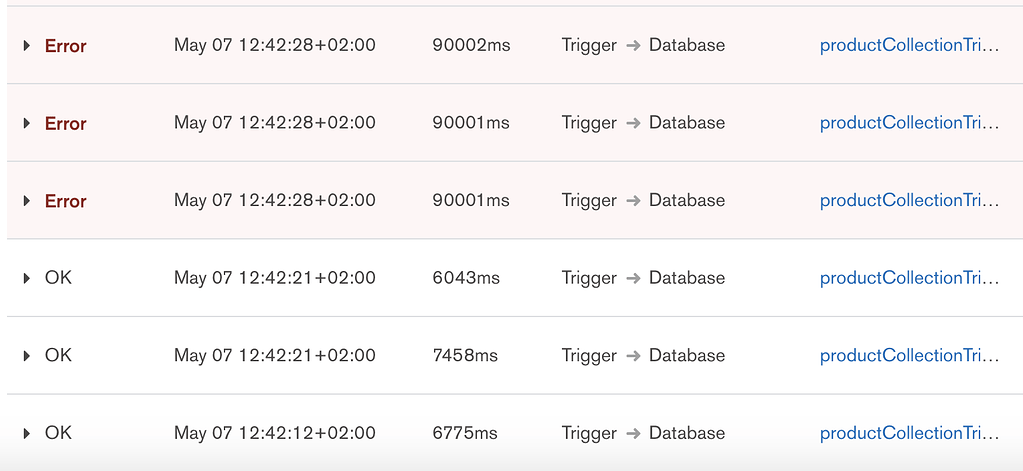This screenshot has height=471, width=1023.
Task: Expand the OK log entry lasting 7458ms
Action: 27,356
